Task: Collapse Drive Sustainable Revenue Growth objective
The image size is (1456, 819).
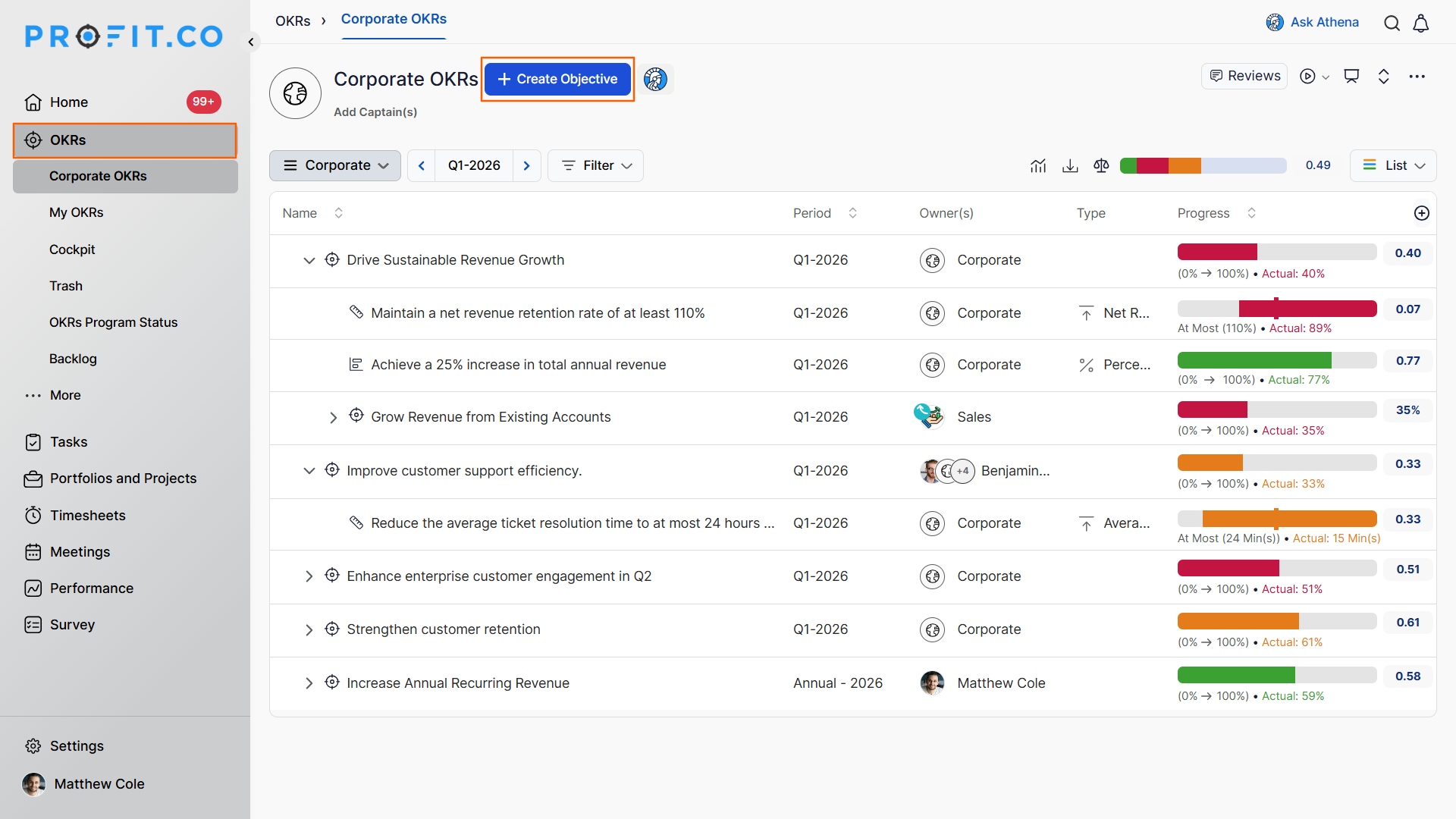Action: pyautogui.click(x=309, y=260)
